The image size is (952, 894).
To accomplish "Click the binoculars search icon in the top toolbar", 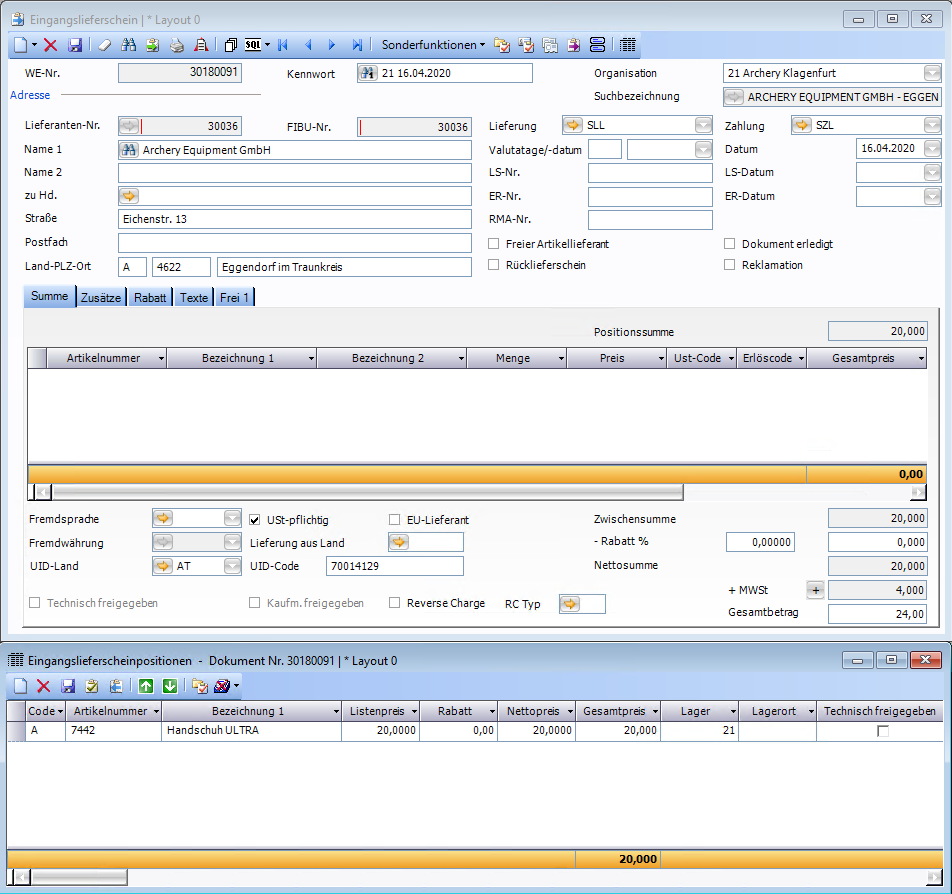I will tap(128, 45).
